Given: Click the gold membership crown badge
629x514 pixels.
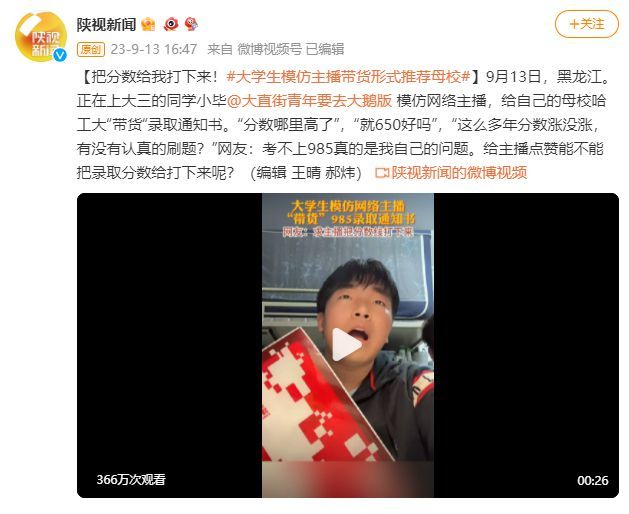Looking at the screenshot, I should 148,24.
